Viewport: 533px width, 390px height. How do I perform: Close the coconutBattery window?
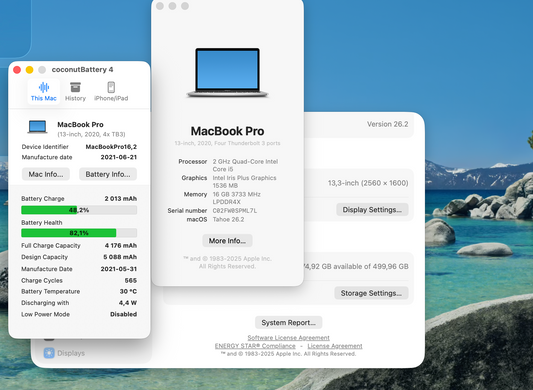point(17,70)
